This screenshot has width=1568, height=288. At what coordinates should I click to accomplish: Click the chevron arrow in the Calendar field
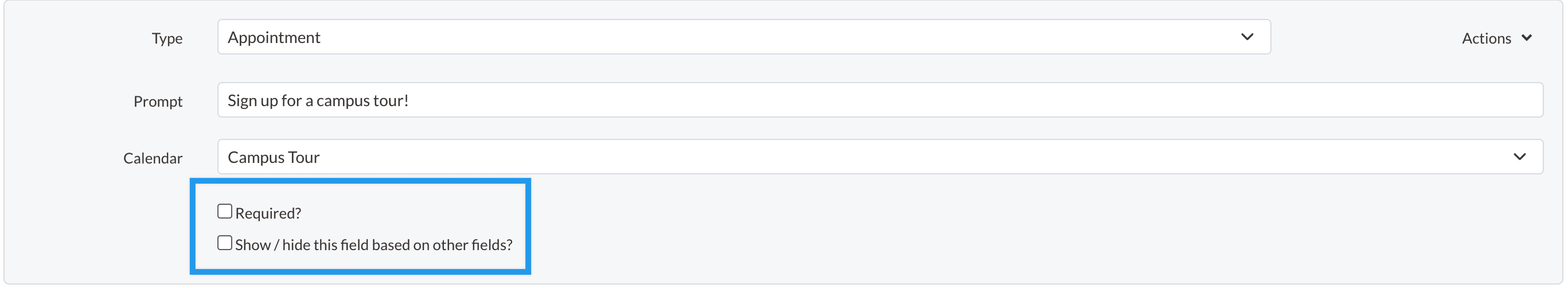(1519, 157)
